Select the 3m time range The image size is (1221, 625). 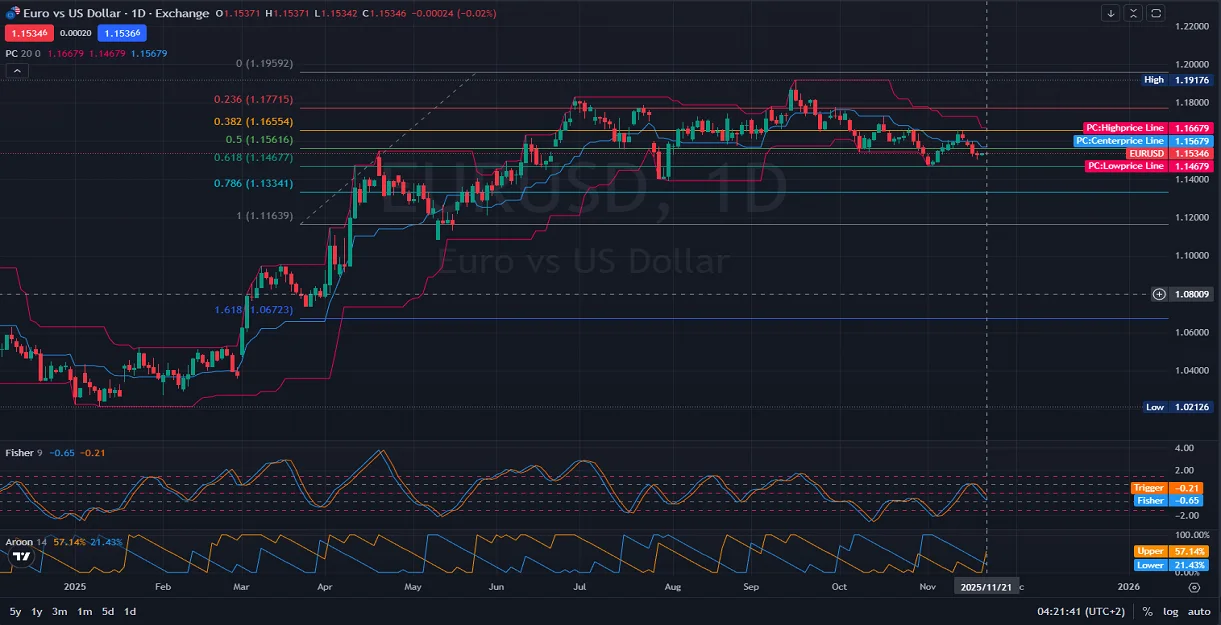60,611
